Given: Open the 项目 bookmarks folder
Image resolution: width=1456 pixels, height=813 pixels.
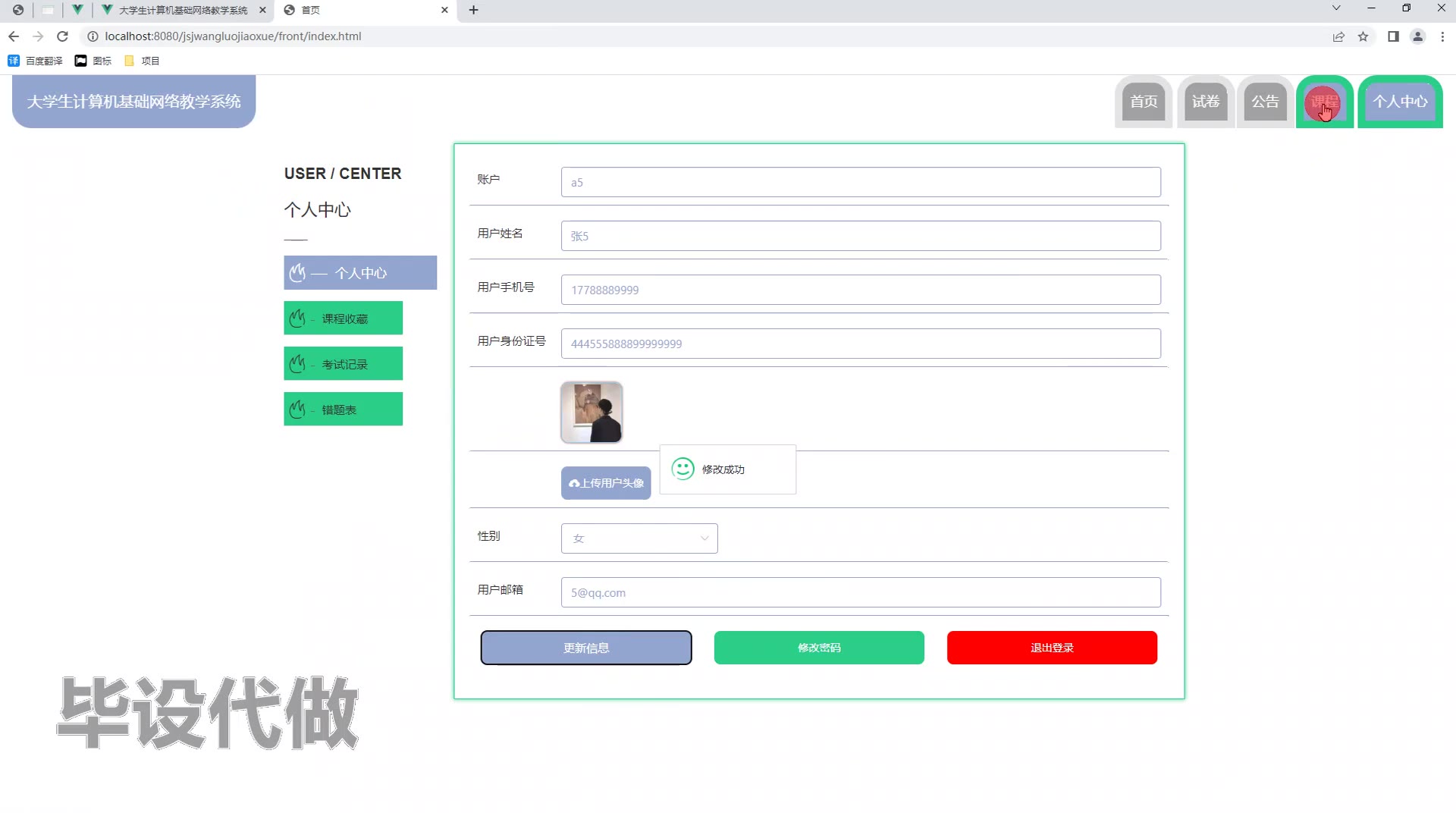Looking at the screenshot, I should pyautogui.click(x=142, y=61).
